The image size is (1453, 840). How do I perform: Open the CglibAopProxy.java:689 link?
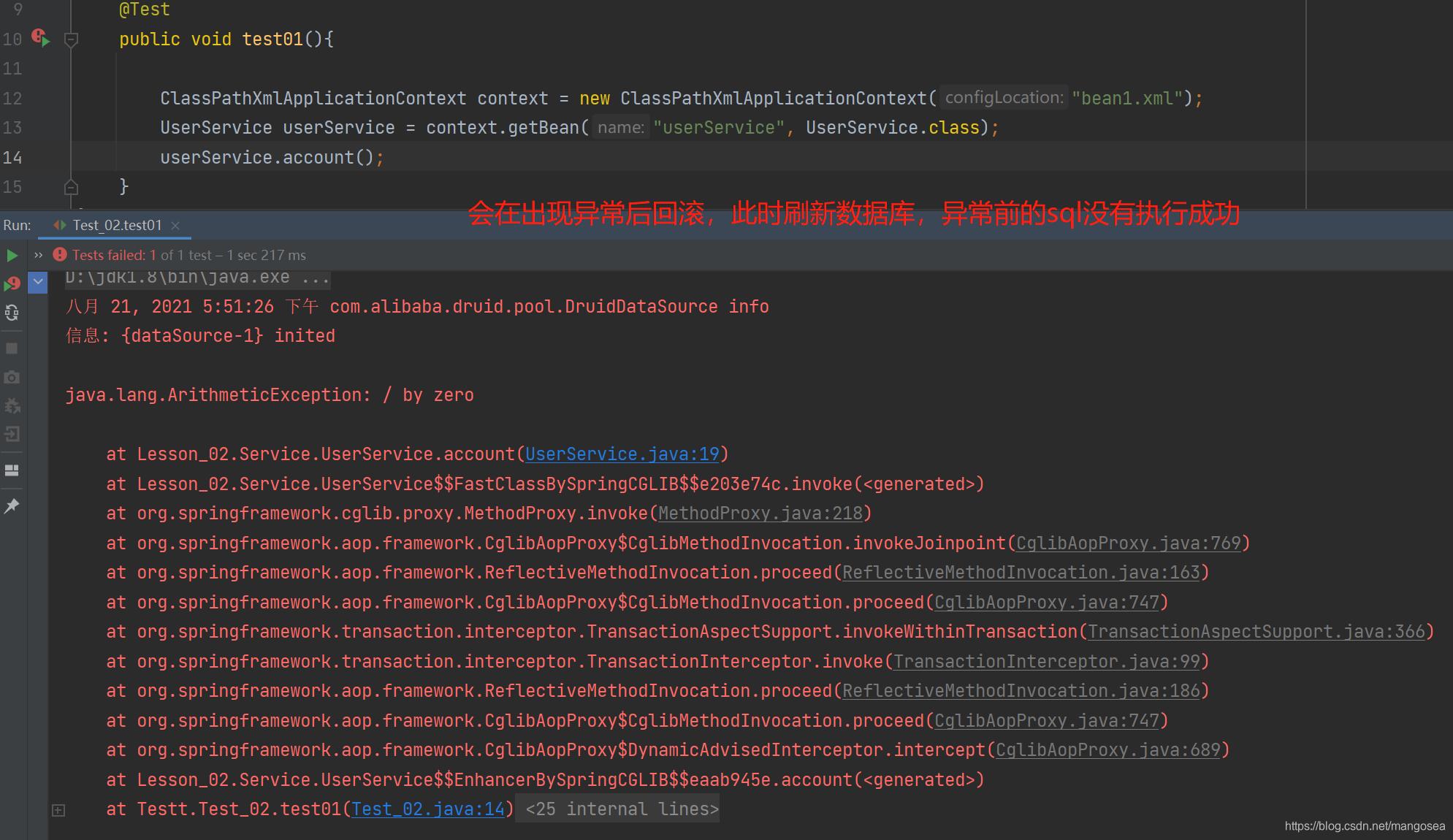(1108, 750)
